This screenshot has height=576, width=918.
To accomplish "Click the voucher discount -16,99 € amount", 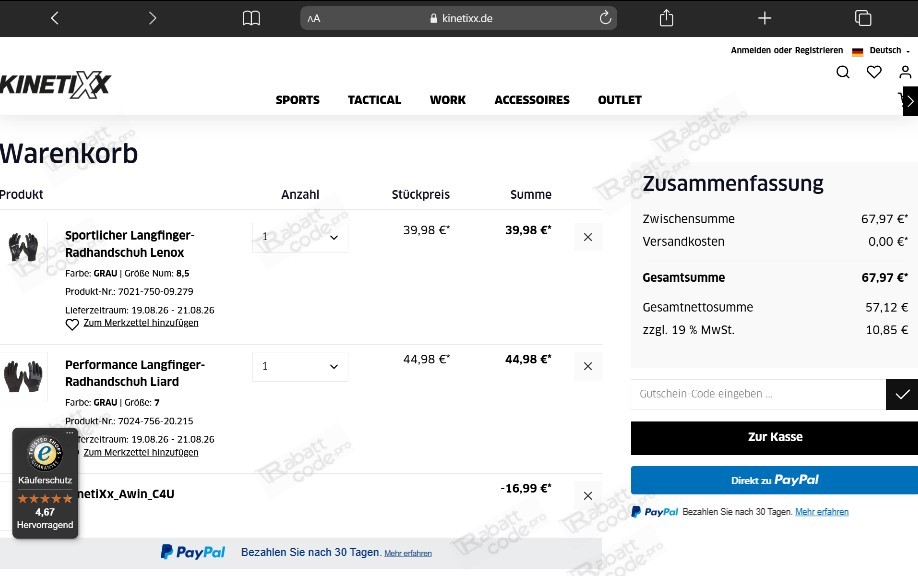I will pyautogui.click(x=526, y=488).
